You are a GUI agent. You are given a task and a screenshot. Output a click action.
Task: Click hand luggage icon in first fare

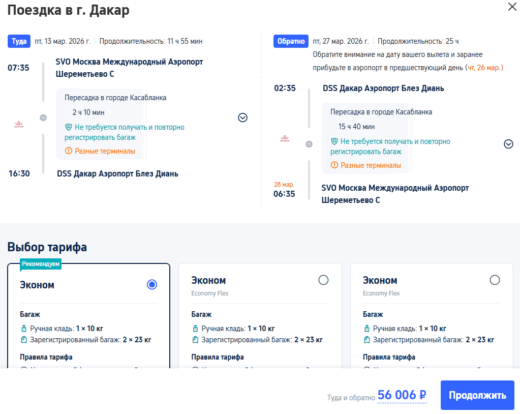coord(24,329)
